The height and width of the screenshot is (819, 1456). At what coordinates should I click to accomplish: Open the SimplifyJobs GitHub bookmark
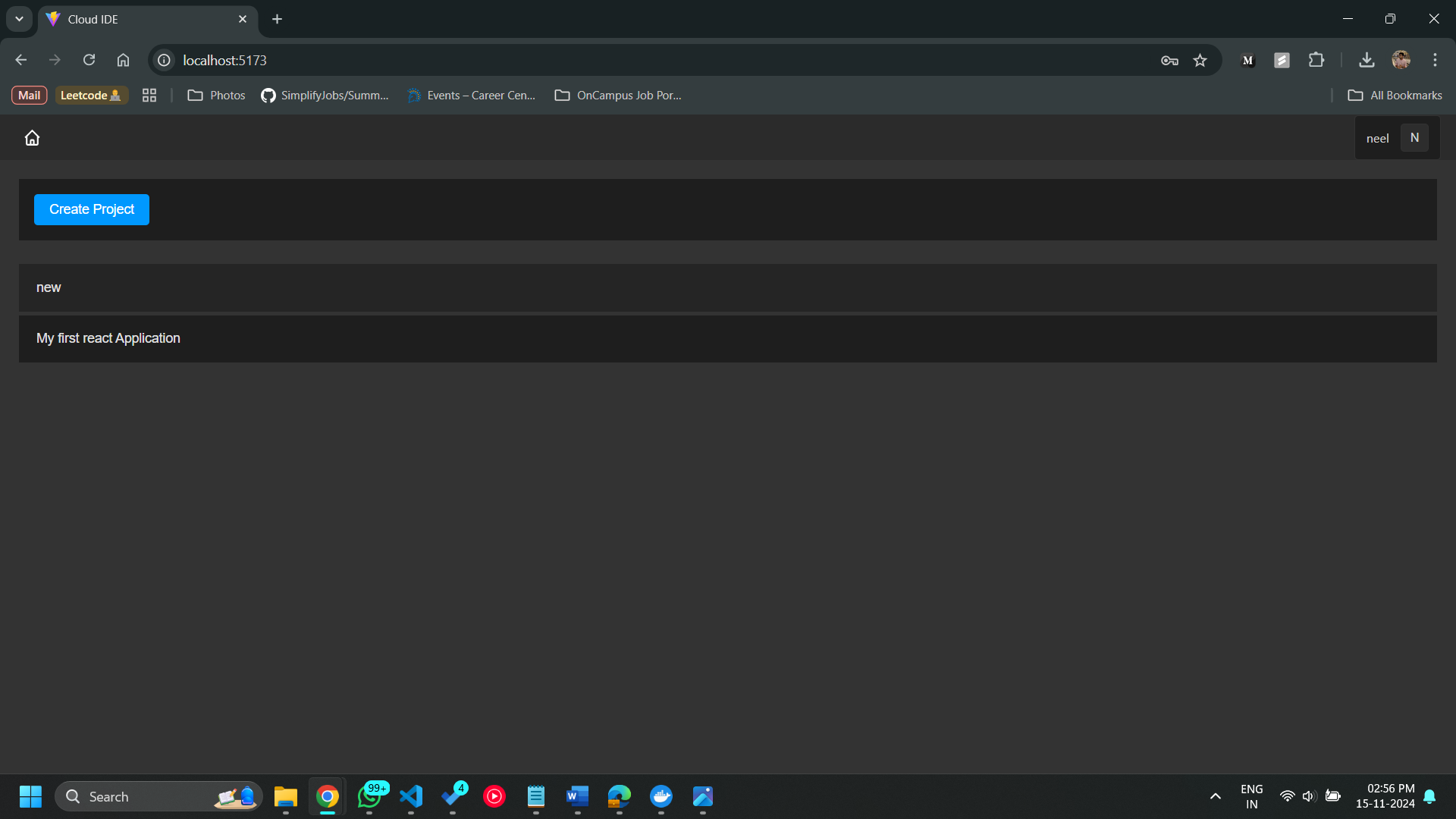tap(325, 96)
